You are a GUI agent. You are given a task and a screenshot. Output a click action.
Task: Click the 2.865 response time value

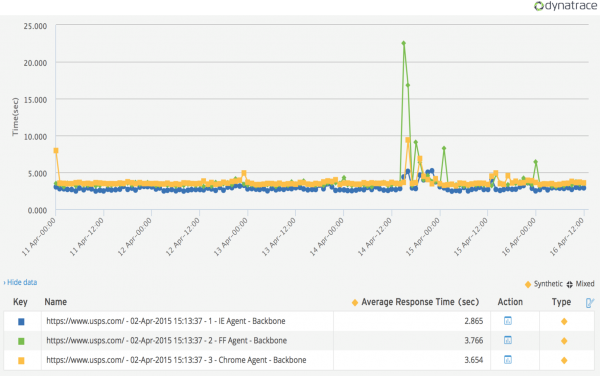[474, 321]
